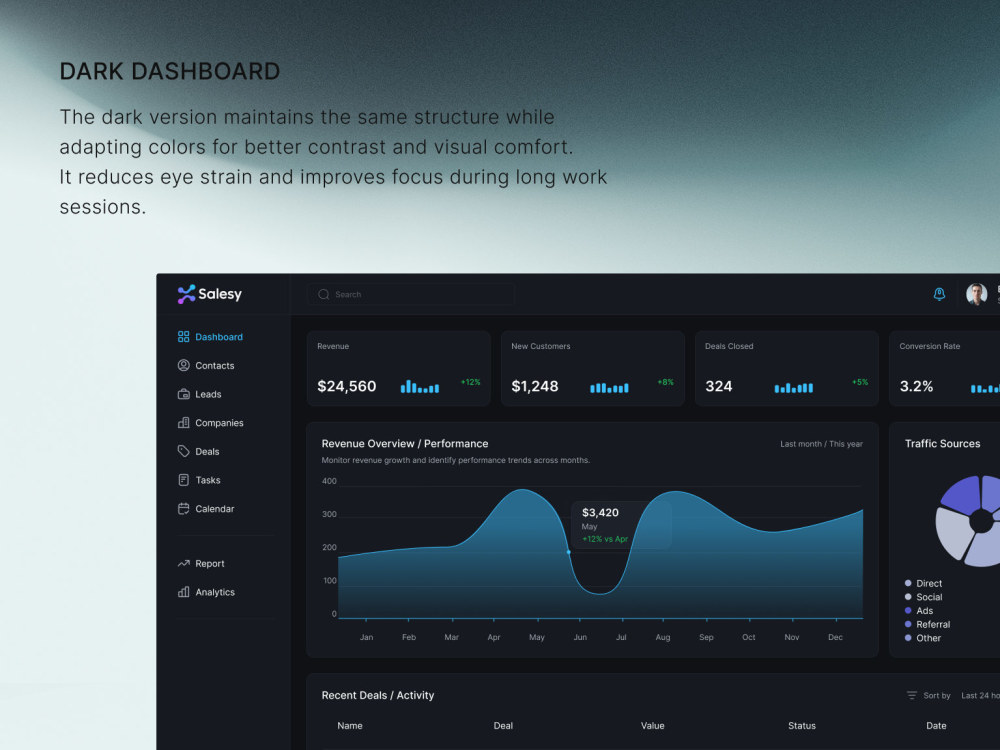The width and height of the screenshot is (1000, 750).
Task: Go to the Leads section
Action: pyautogui.click(x=208, y=394)
